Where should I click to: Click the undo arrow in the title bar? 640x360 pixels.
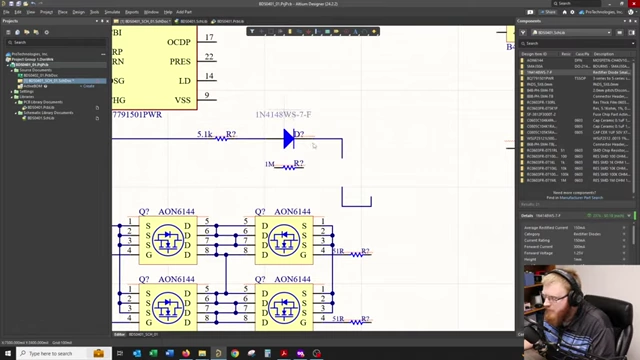pos(33,4)
